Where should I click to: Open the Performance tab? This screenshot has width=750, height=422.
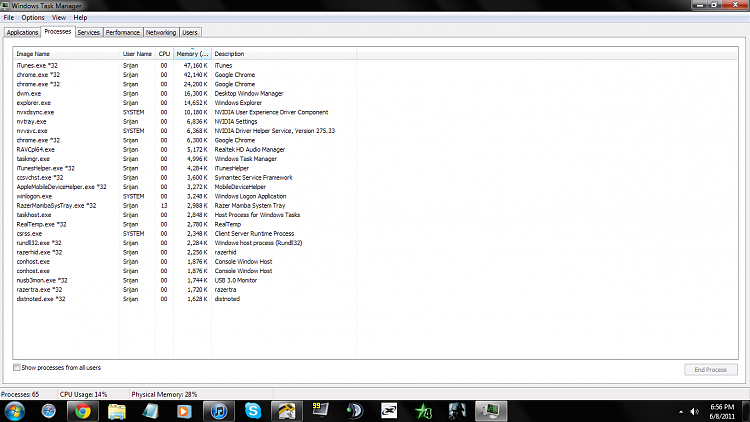122,33
